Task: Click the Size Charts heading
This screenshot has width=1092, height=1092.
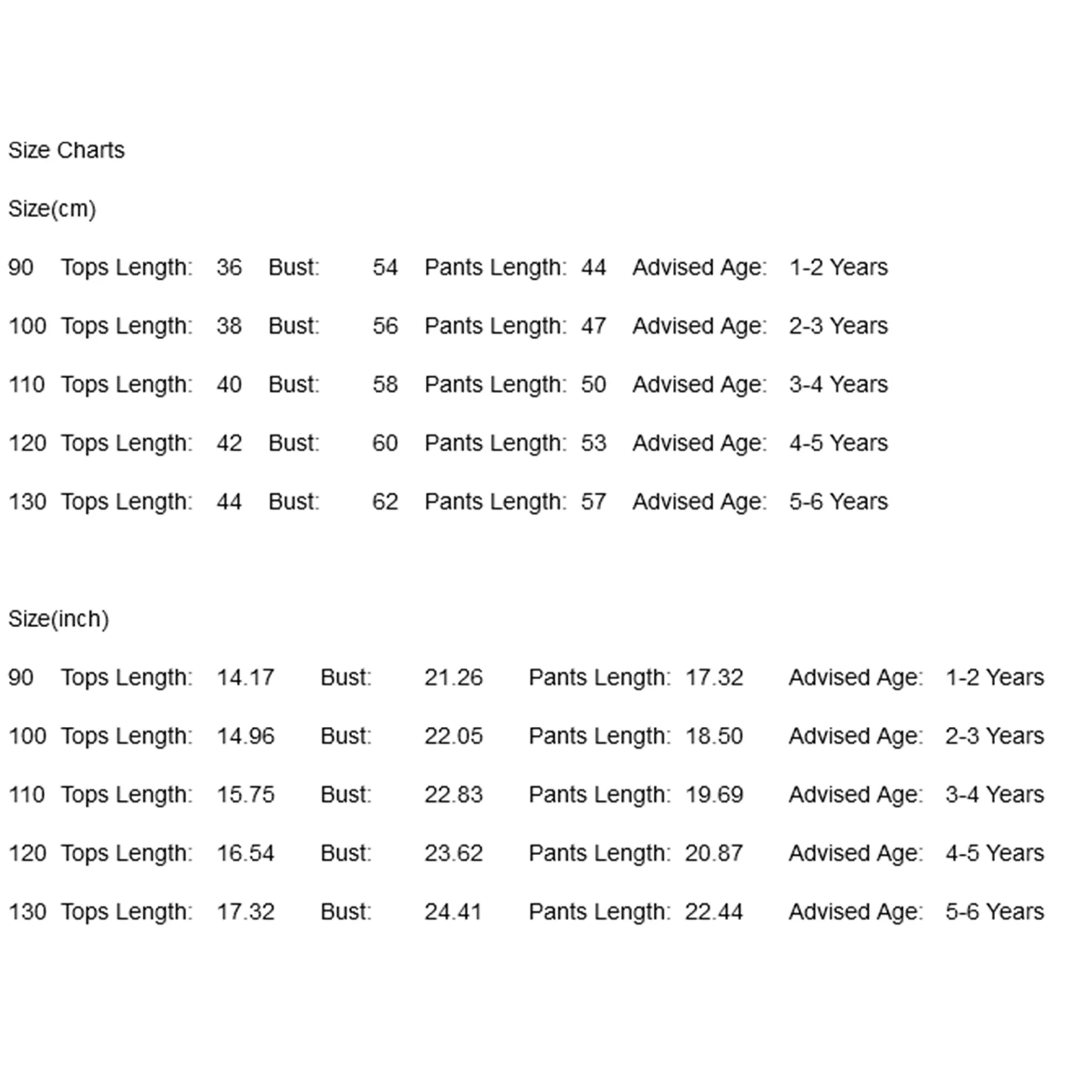Action: pyautogui.click(x=66, y=150)
